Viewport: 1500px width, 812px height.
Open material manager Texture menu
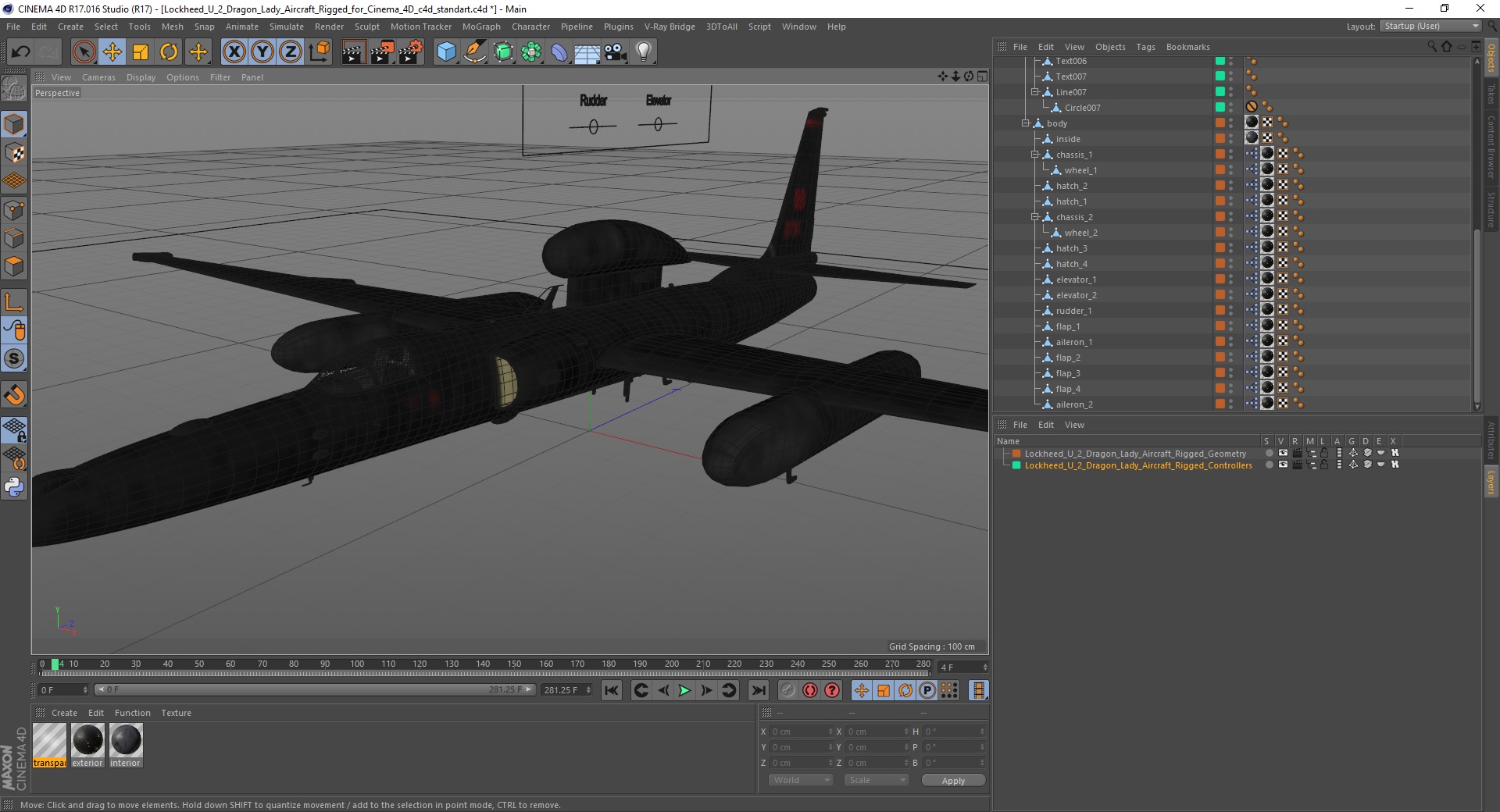176,713
